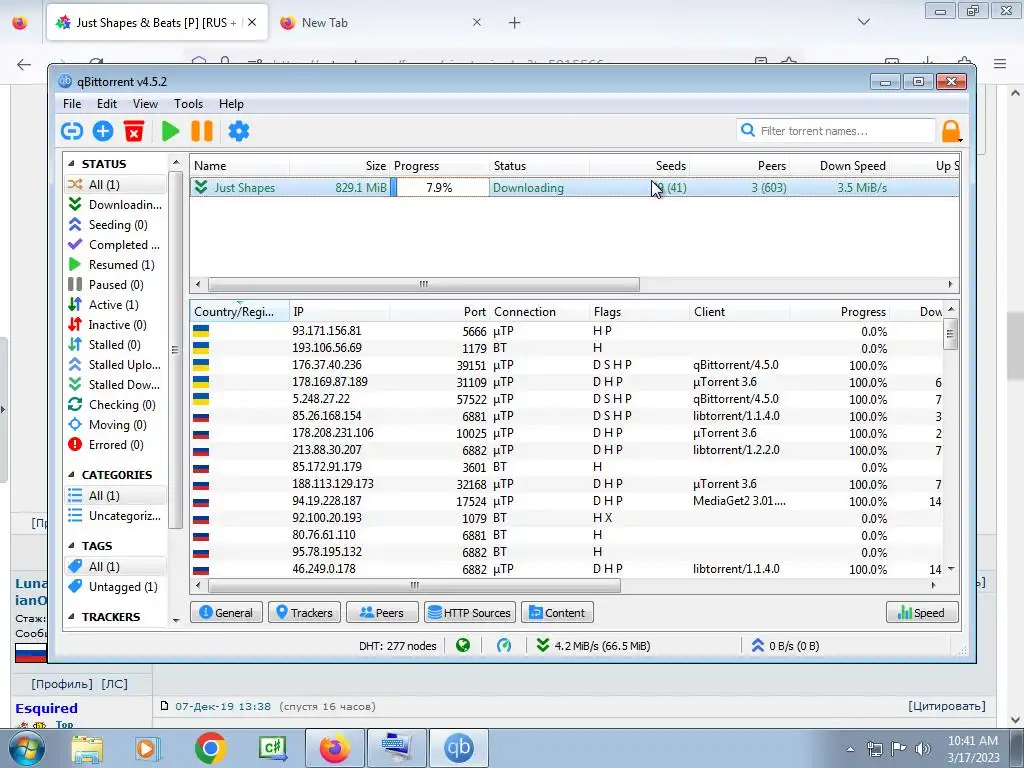Open the Windows Start menu
The height and width of the screenshot is (768, 1024).
27,748
